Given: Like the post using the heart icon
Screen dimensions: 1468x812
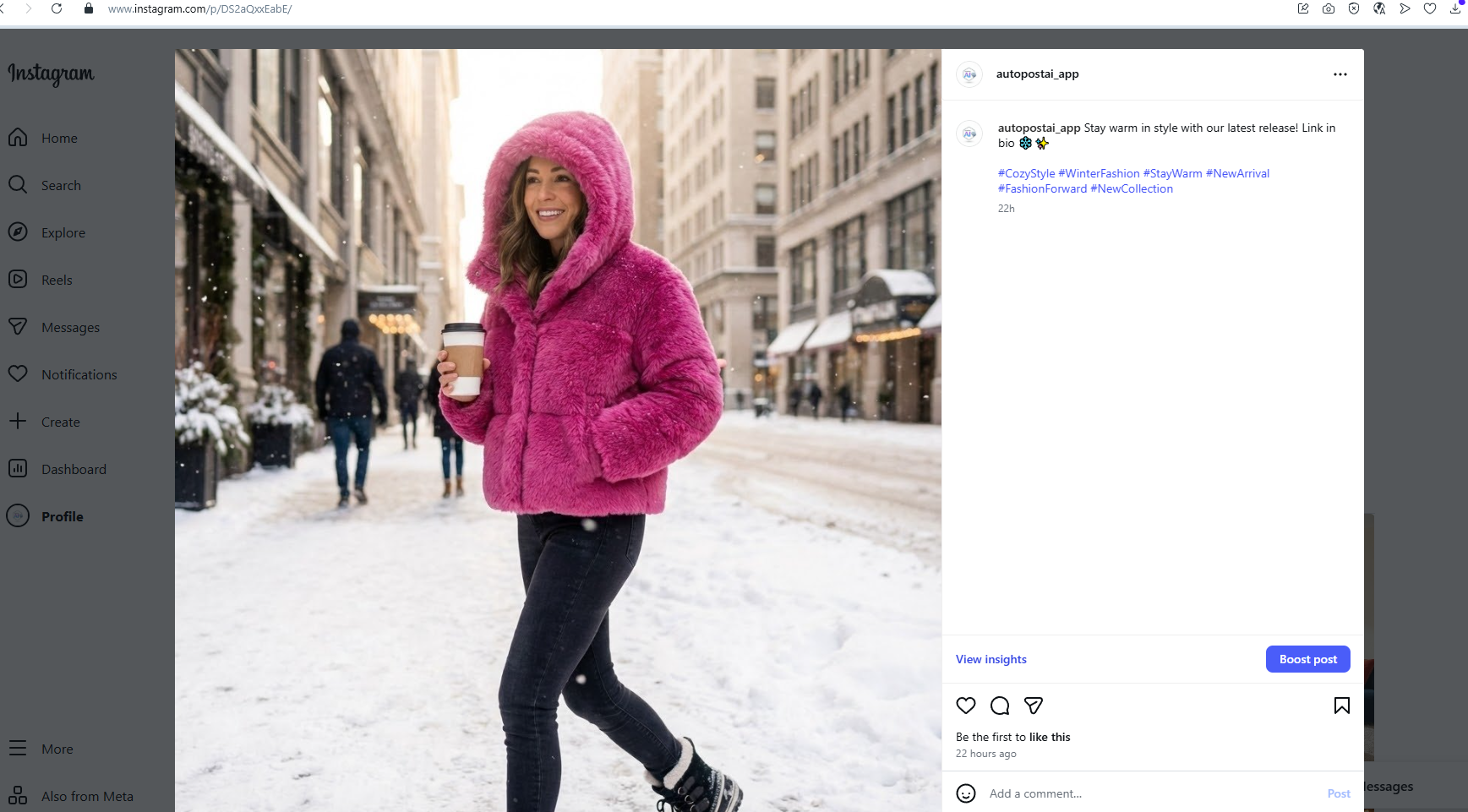Looking at the screenshot, I should pos(966,706).
